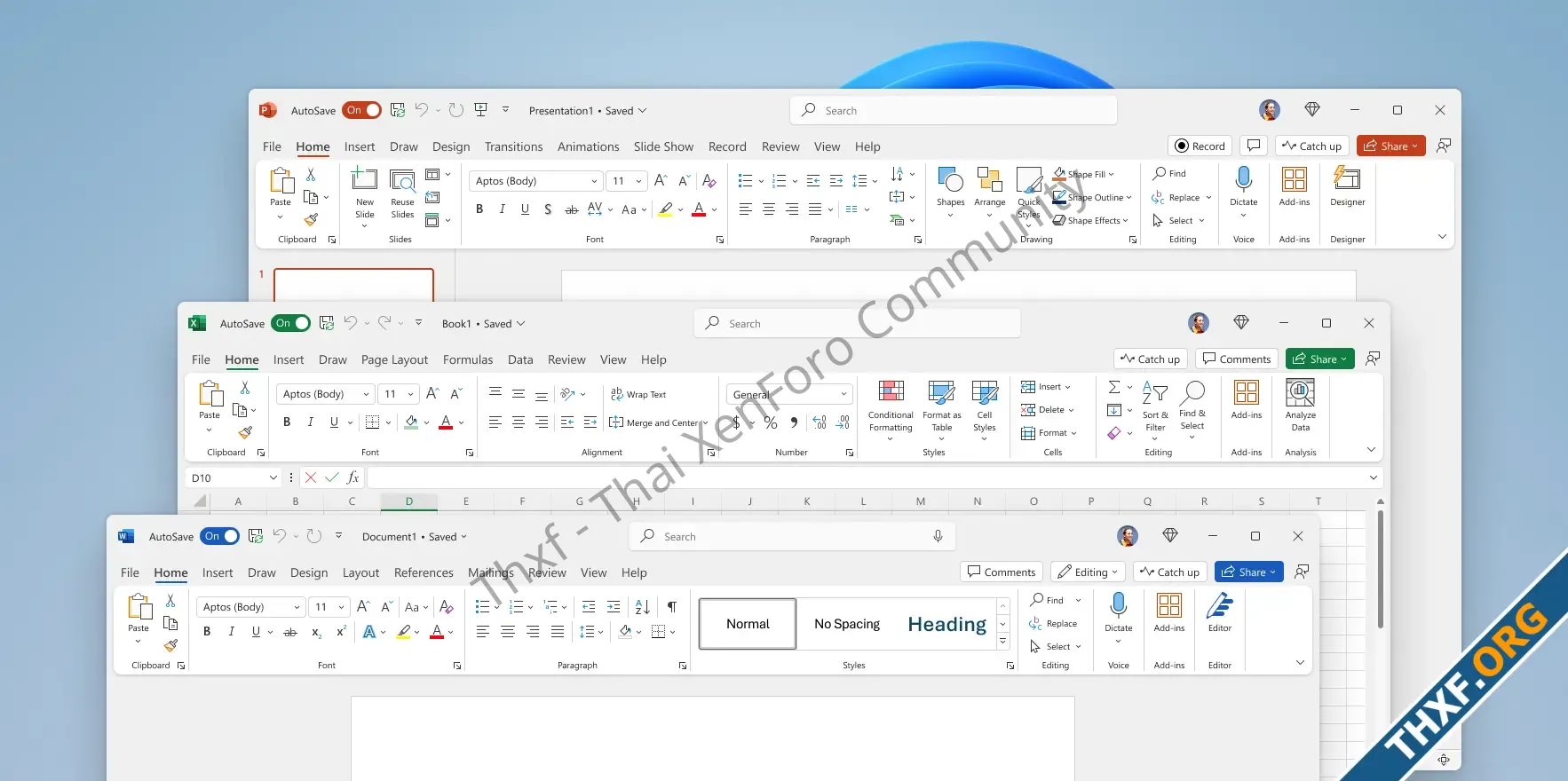The image size is (1568, 781).
Task: Click Sort & Filter in Excel
Action: [x=1155, y=409]
